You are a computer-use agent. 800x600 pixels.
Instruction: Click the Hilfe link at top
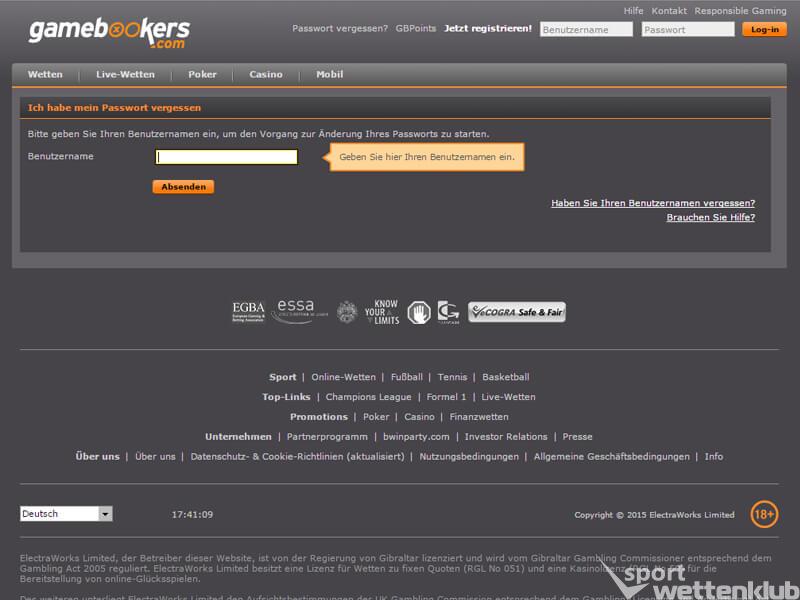click(633, 11)
